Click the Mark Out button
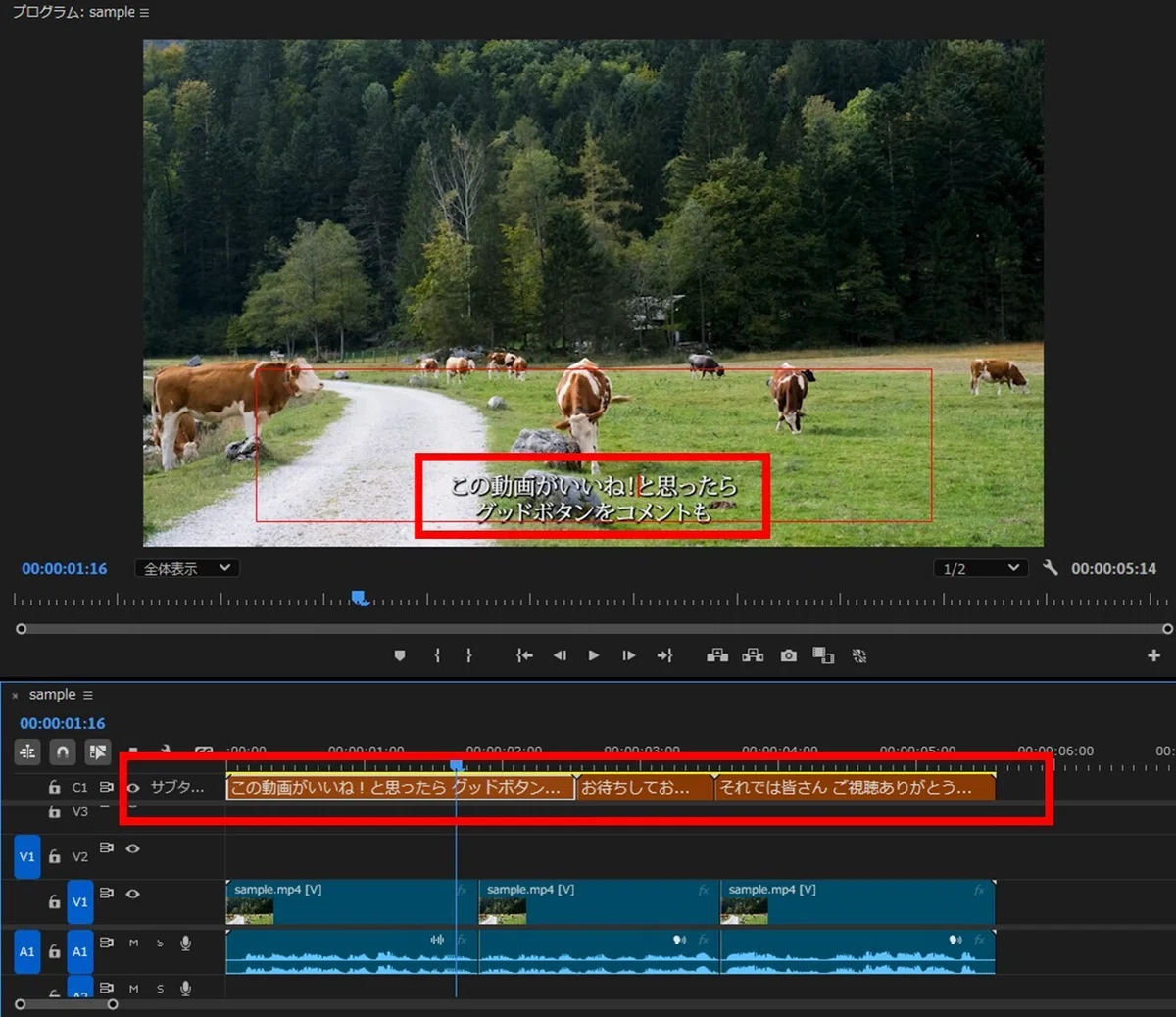The width and height of the screenshot is (1176, 1017). coord(469,655)
